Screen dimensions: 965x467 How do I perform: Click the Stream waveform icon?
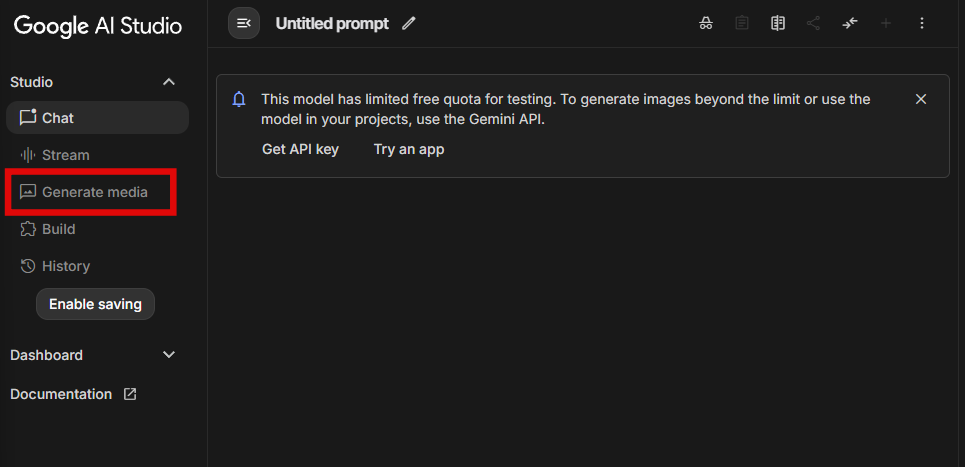point(28,155)
